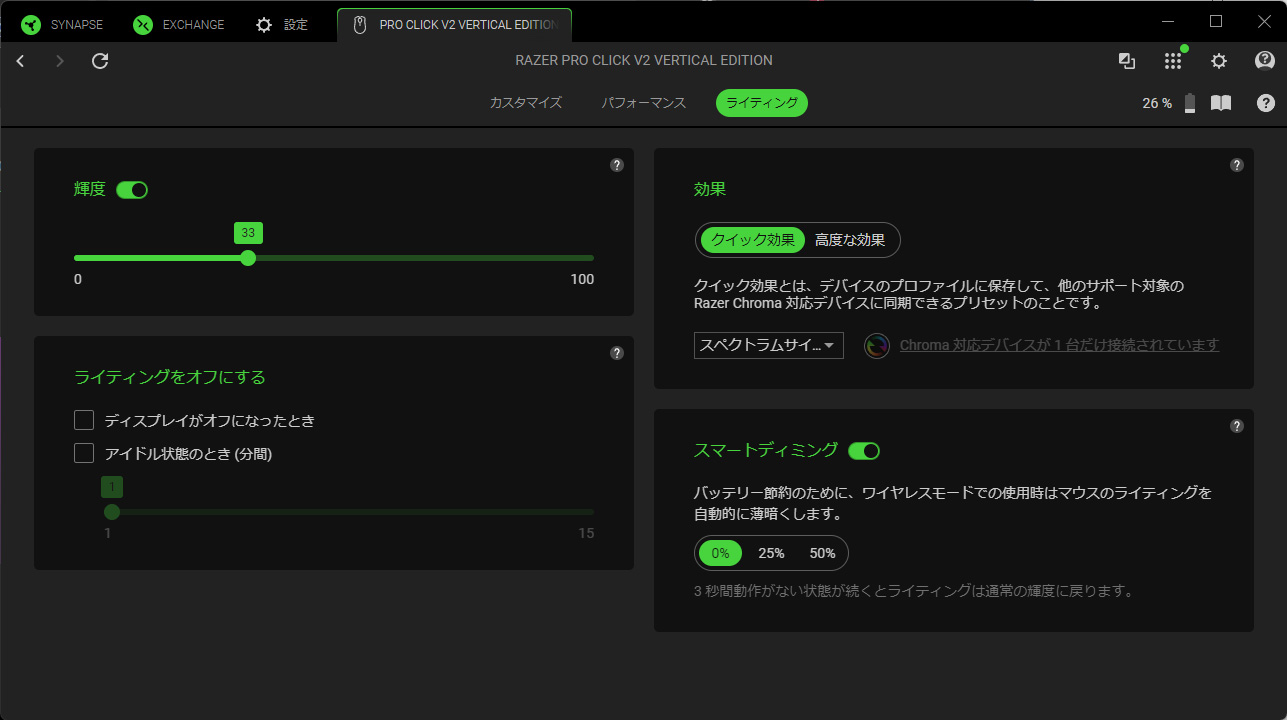Select the PRO CLICK V2 VERTICAL EDITION tab

point(455,25)
